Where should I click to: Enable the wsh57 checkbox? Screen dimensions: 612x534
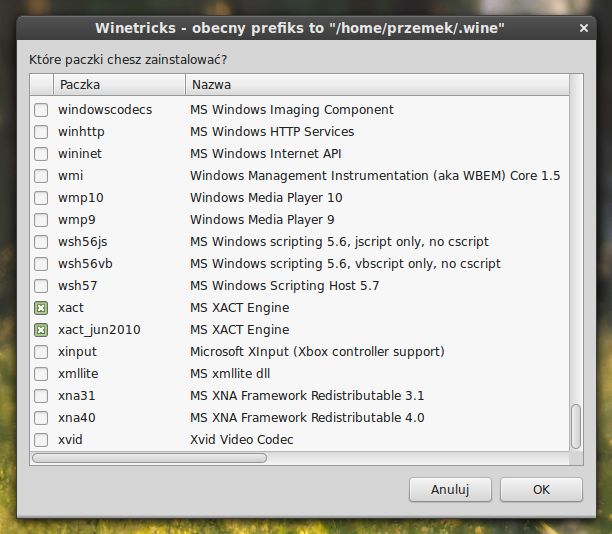[41, 286]
